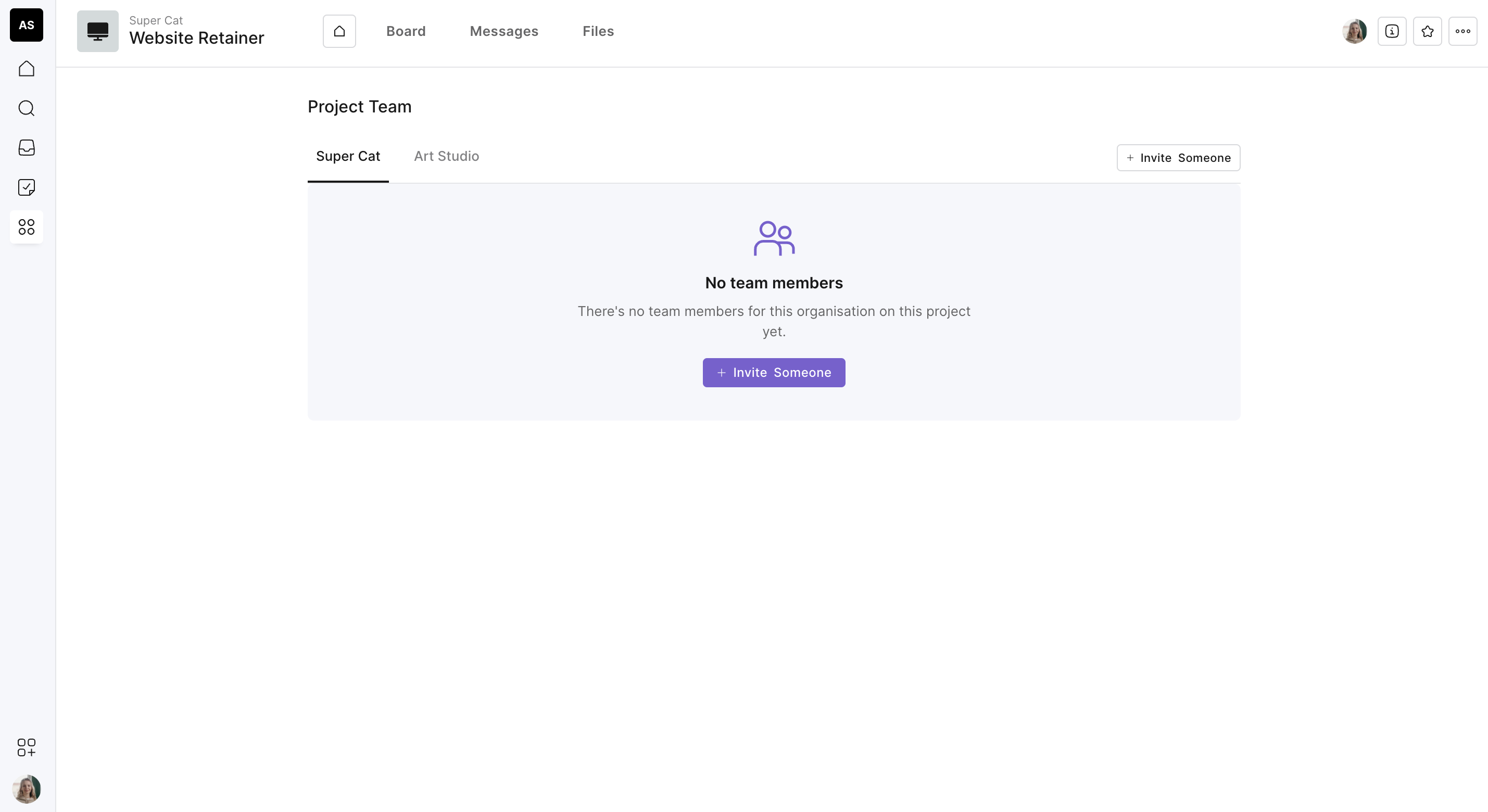
Task: Switch to the Messages tab
Action: click(x=503, y=31)
